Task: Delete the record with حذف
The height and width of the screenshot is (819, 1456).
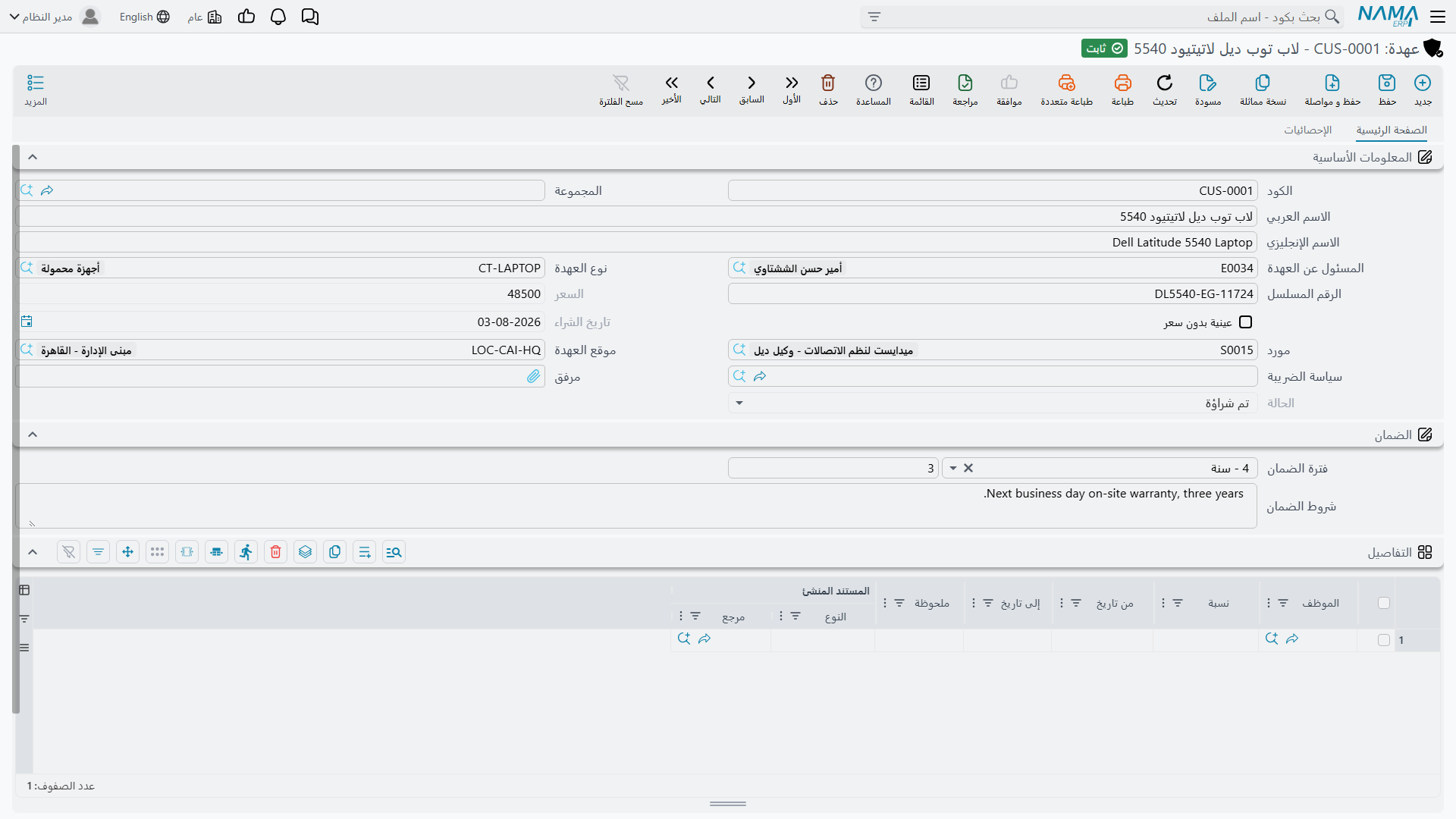Action: click(828, 89)
